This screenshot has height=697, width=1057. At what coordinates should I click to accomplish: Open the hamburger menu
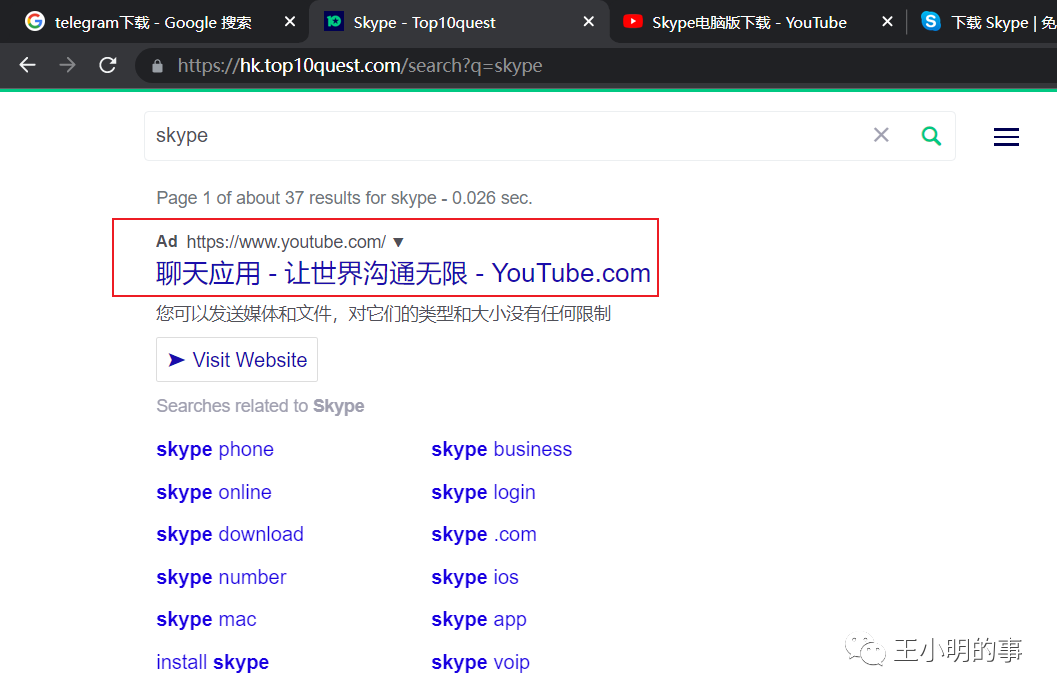pos(1006,137)
